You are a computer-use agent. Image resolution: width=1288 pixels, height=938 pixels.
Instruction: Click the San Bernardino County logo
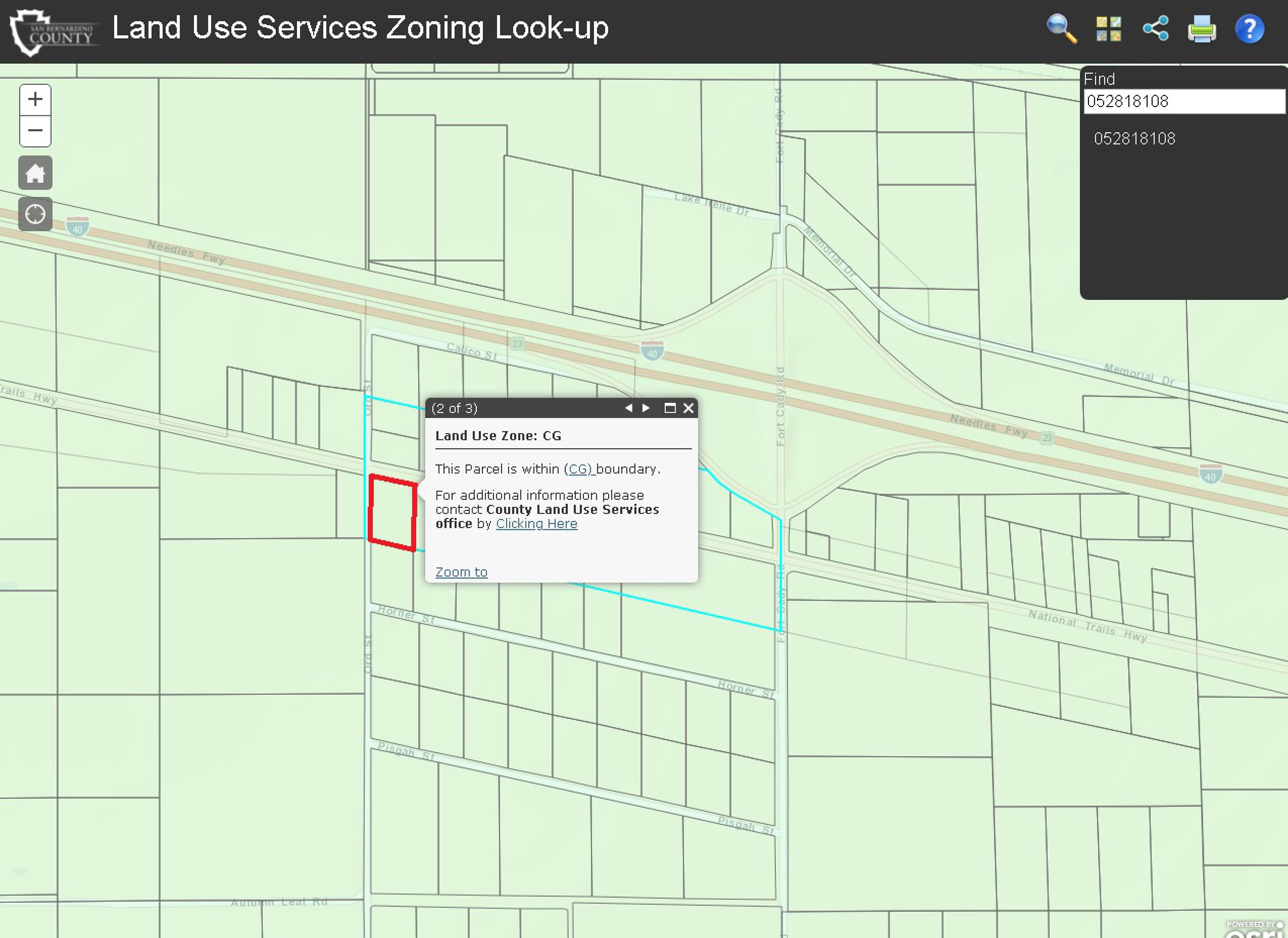(x=54, y=32)
